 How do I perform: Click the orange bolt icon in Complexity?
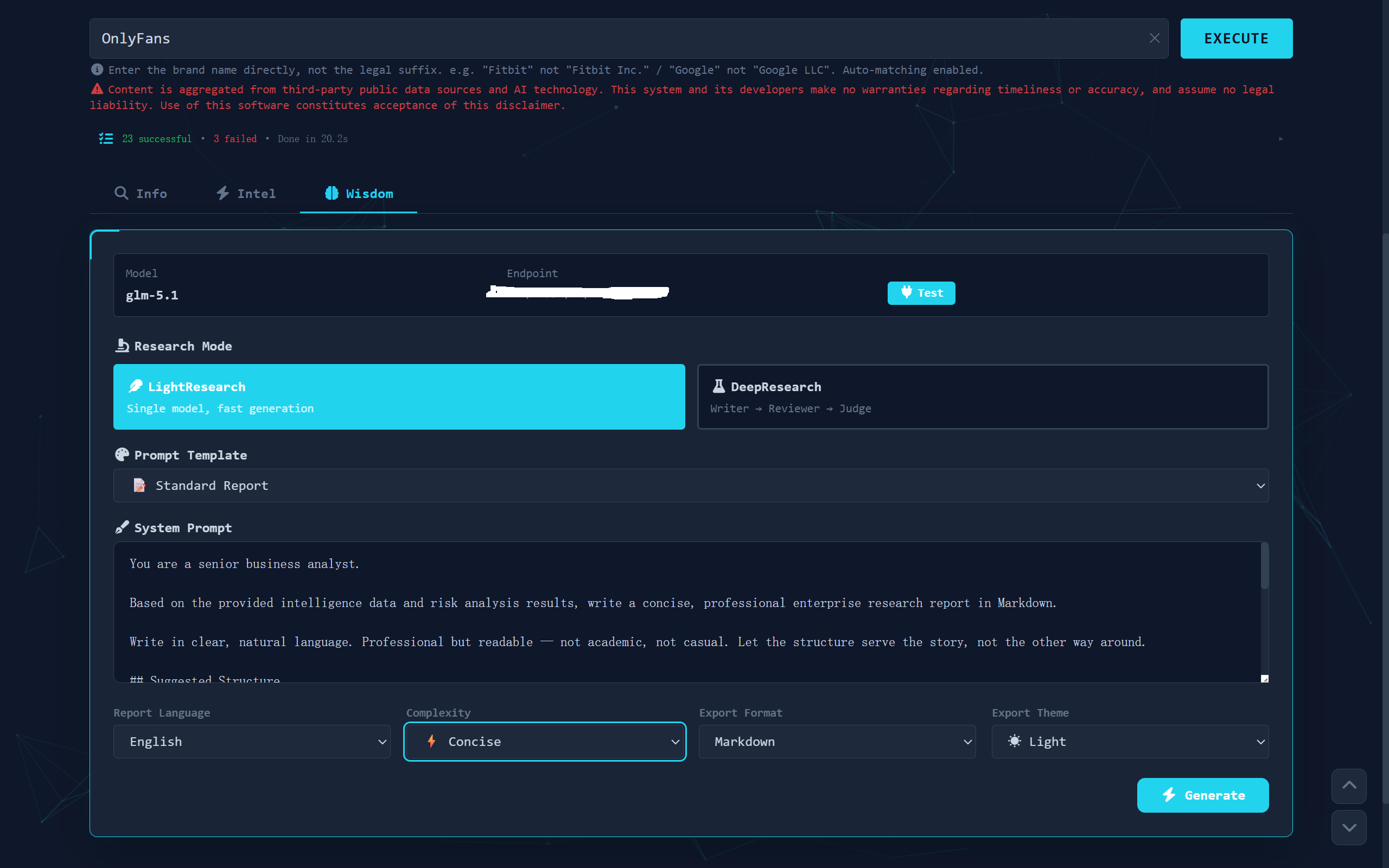(x=432, y=741)
